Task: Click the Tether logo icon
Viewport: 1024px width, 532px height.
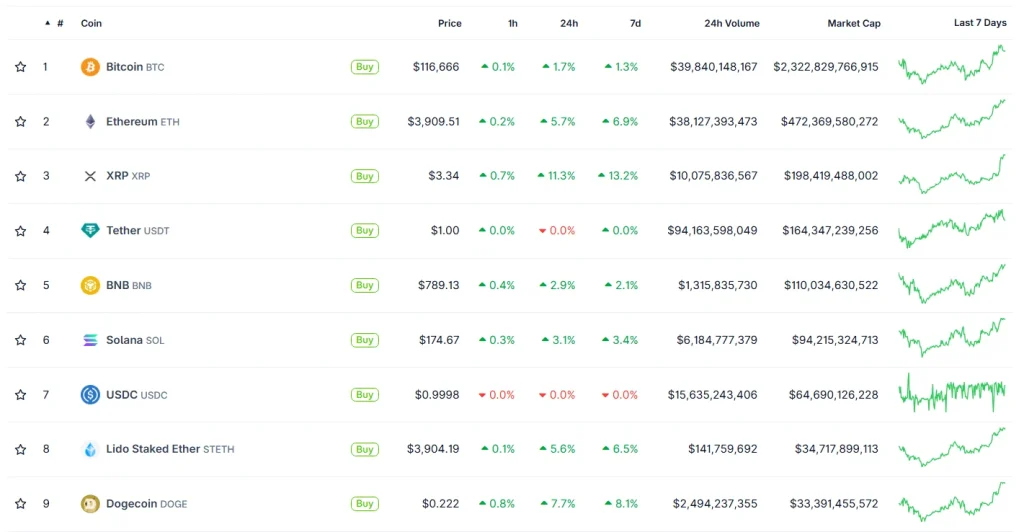Action: pos(90,231)
